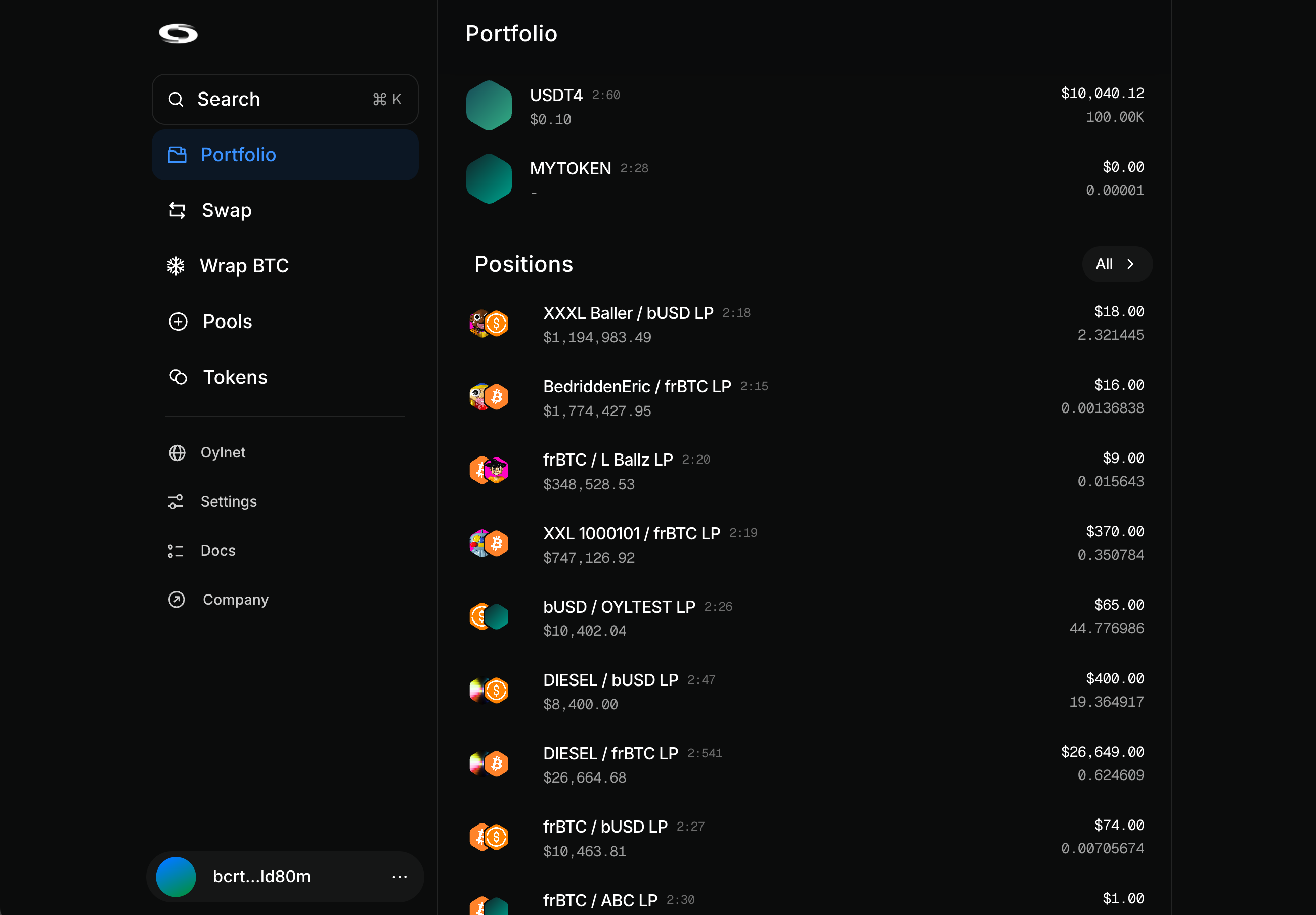Click the Swap arrows icon
This screenshot has height=915, width=1316.
(177, 210)
